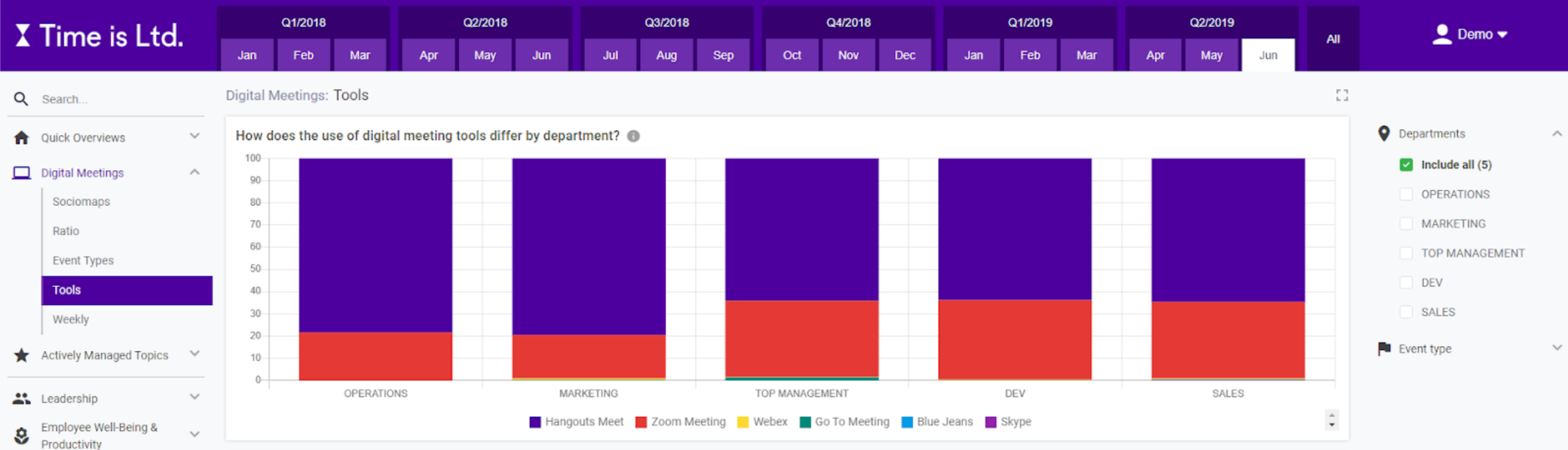Select the All time period button
1568x450 pixels.
click(1333, 39)
